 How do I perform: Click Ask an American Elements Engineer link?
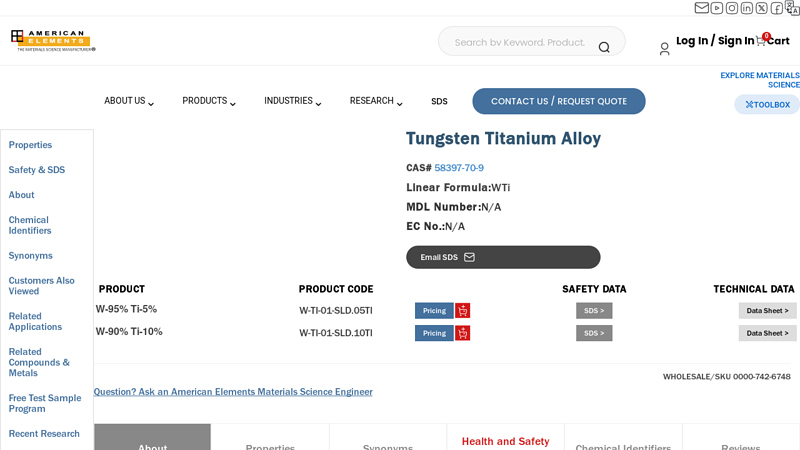(233, 392)
